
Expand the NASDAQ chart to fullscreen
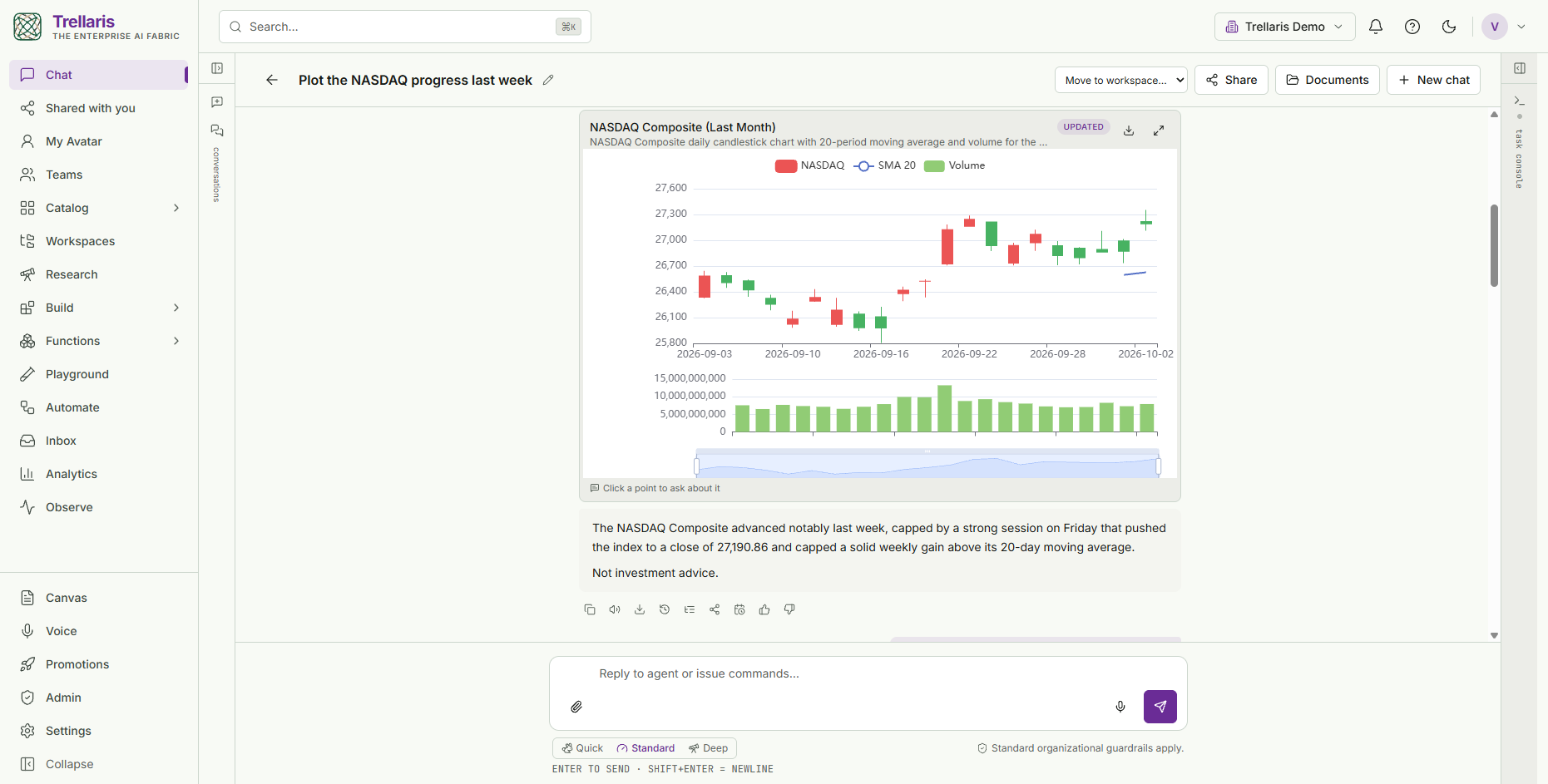tap(1159, 131)
